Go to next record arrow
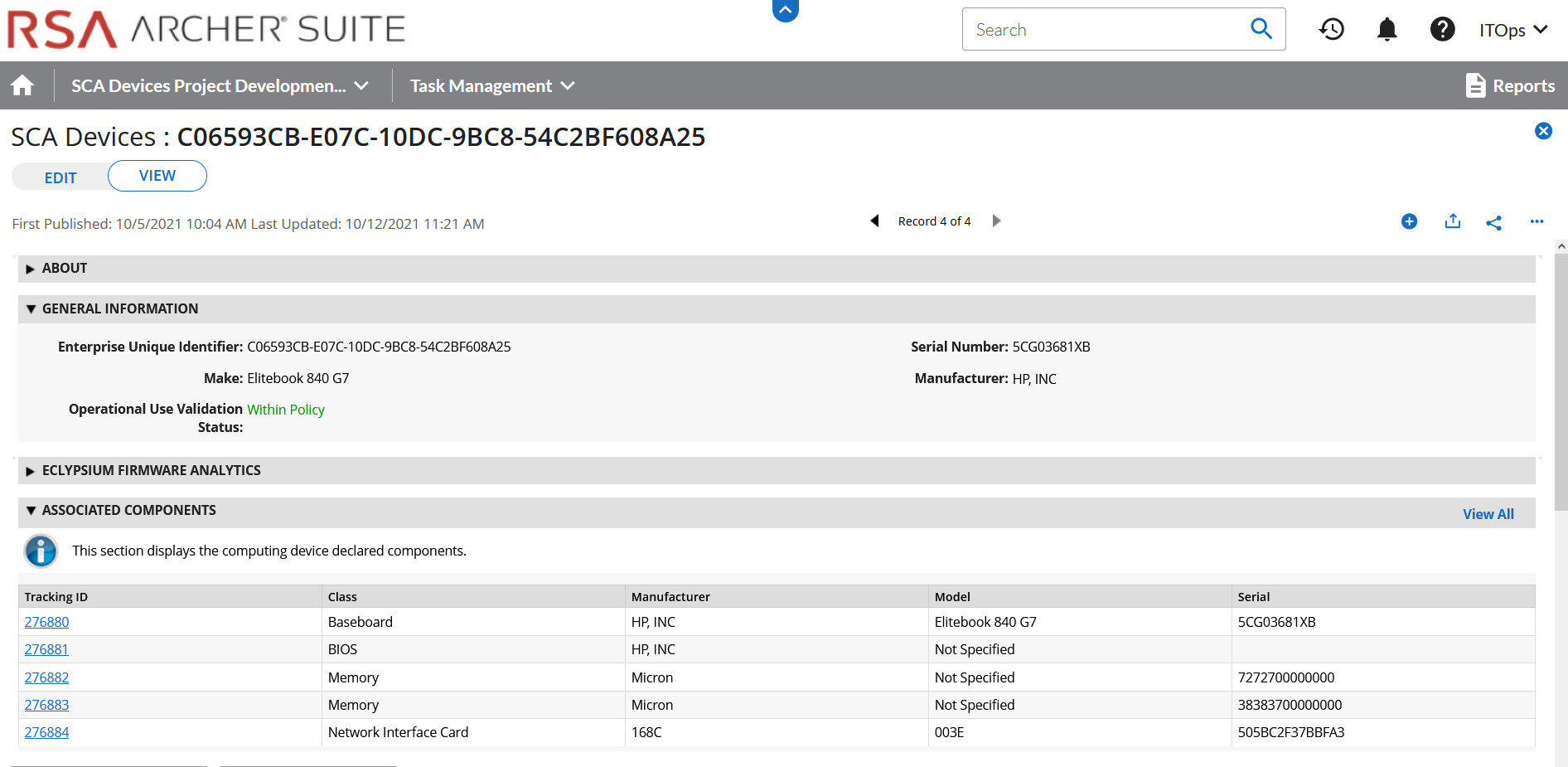1568x767 pixels. [x=996, y=221]
